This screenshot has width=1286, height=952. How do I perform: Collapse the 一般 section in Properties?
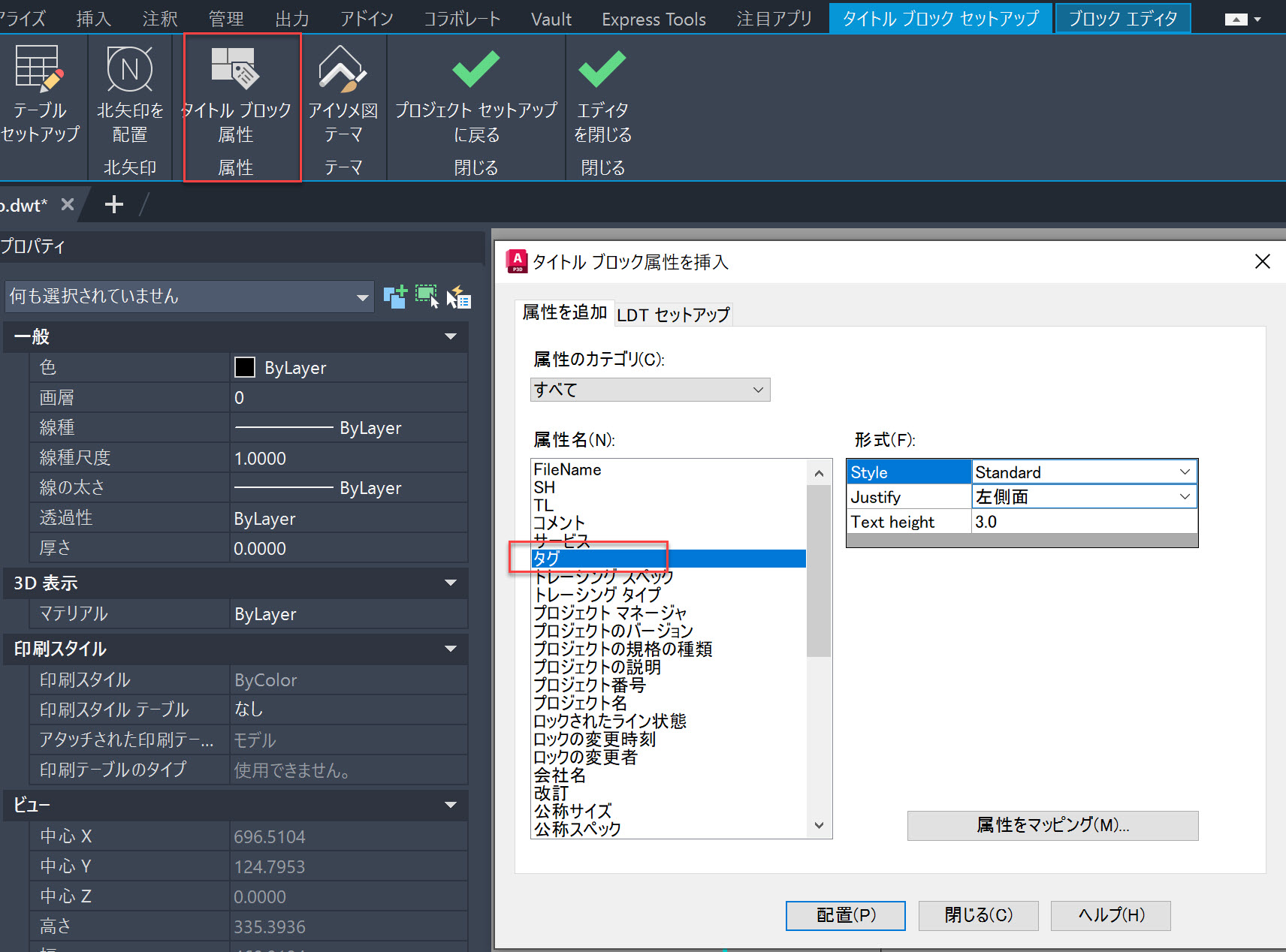[451, 336]
